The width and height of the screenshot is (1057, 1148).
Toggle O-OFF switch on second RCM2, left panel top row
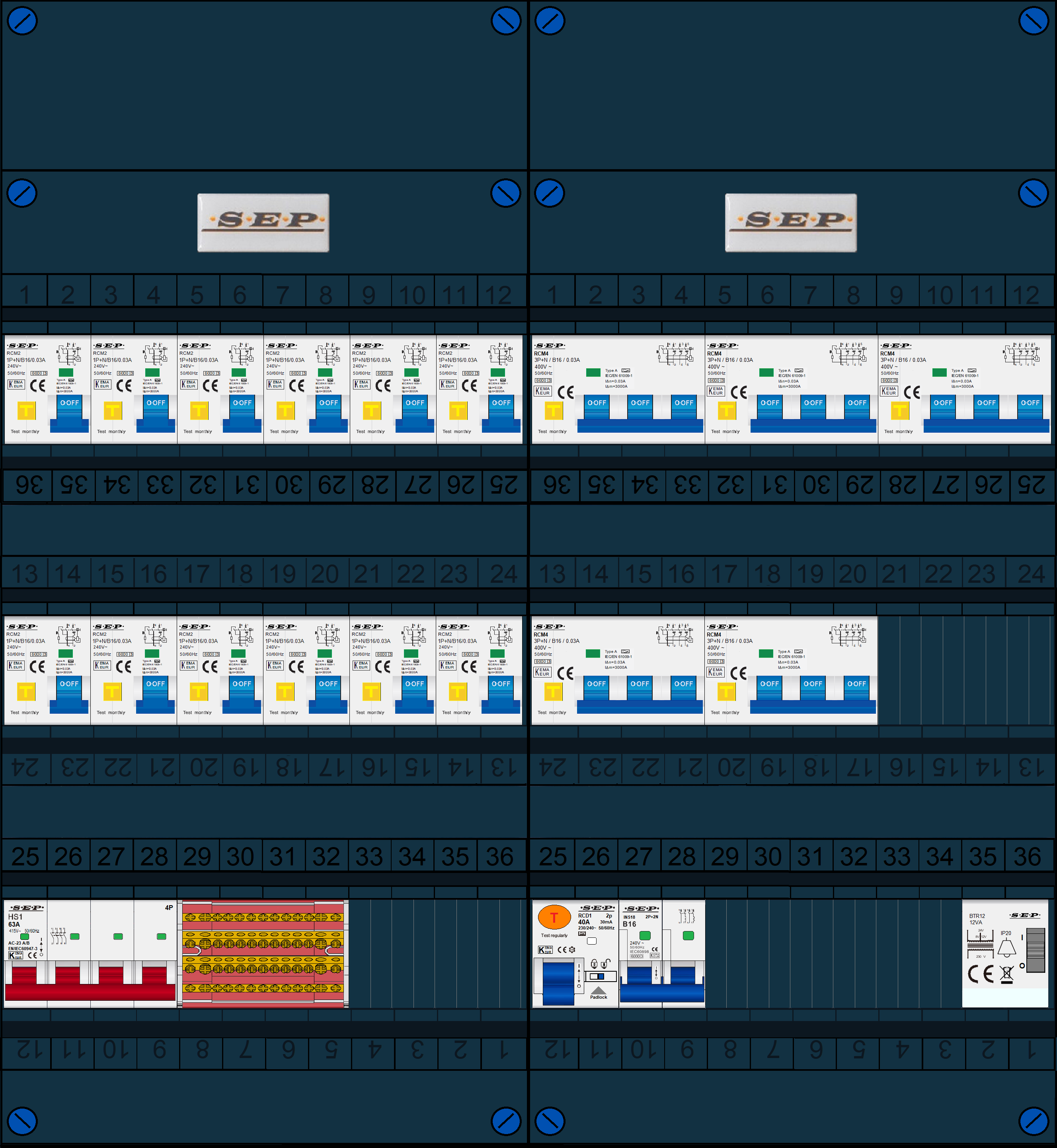tap(156, 413)
